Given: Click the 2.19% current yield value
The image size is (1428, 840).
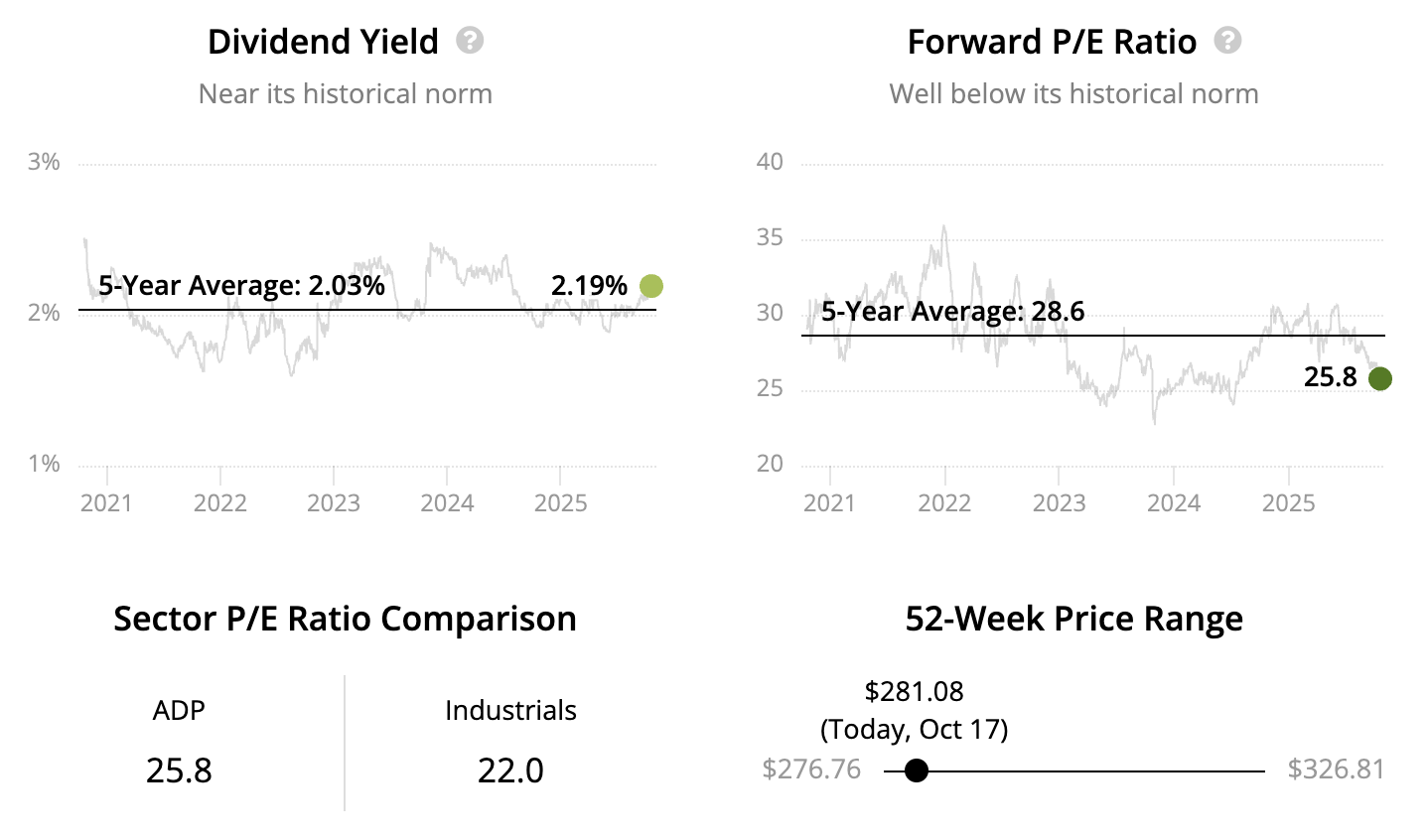Looking at the screenshot, I should pyautogui.click(x=589, y=286).
